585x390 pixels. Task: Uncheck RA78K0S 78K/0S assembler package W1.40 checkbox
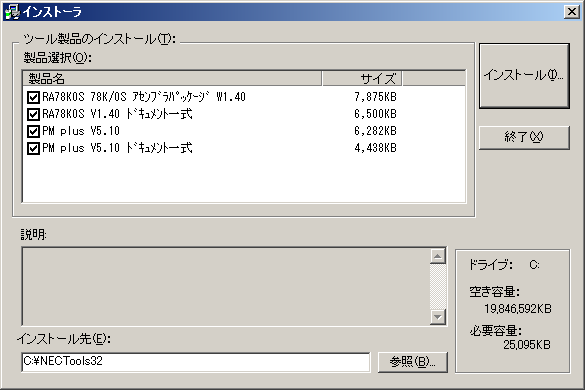click(x=33, y=97)
